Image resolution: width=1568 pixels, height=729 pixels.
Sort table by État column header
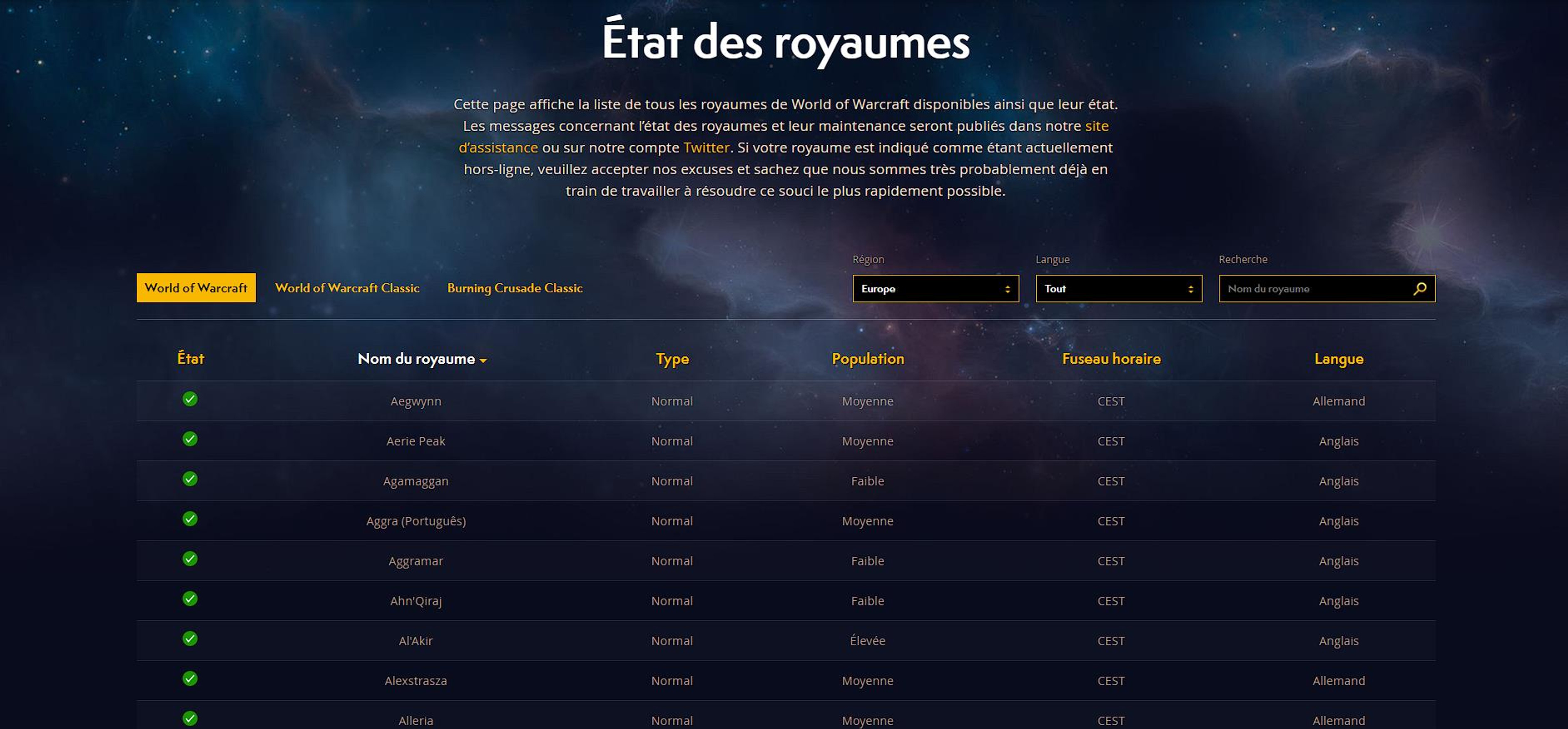point(191,358)
